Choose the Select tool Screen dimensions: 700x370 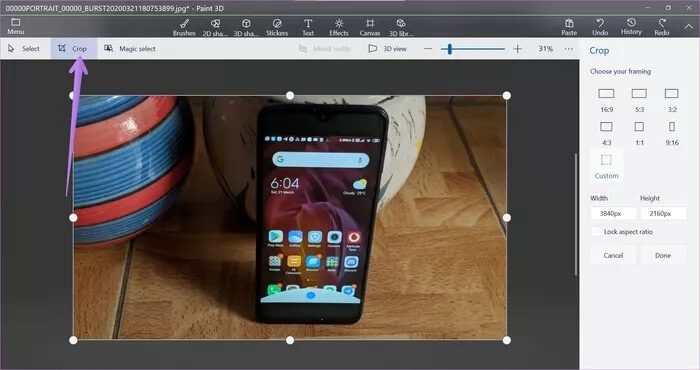click(24, 49)
